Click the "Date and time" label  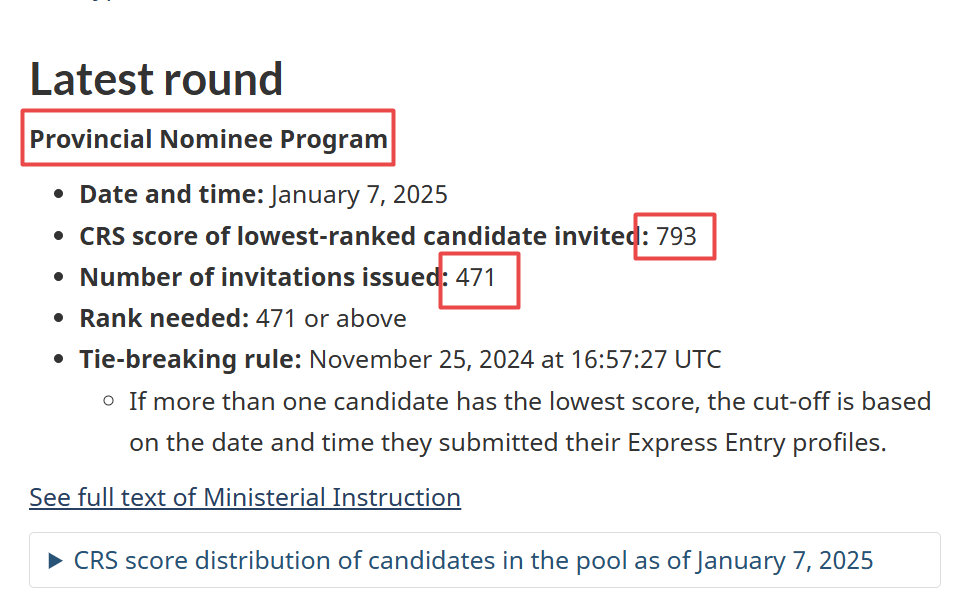point(171,194)
